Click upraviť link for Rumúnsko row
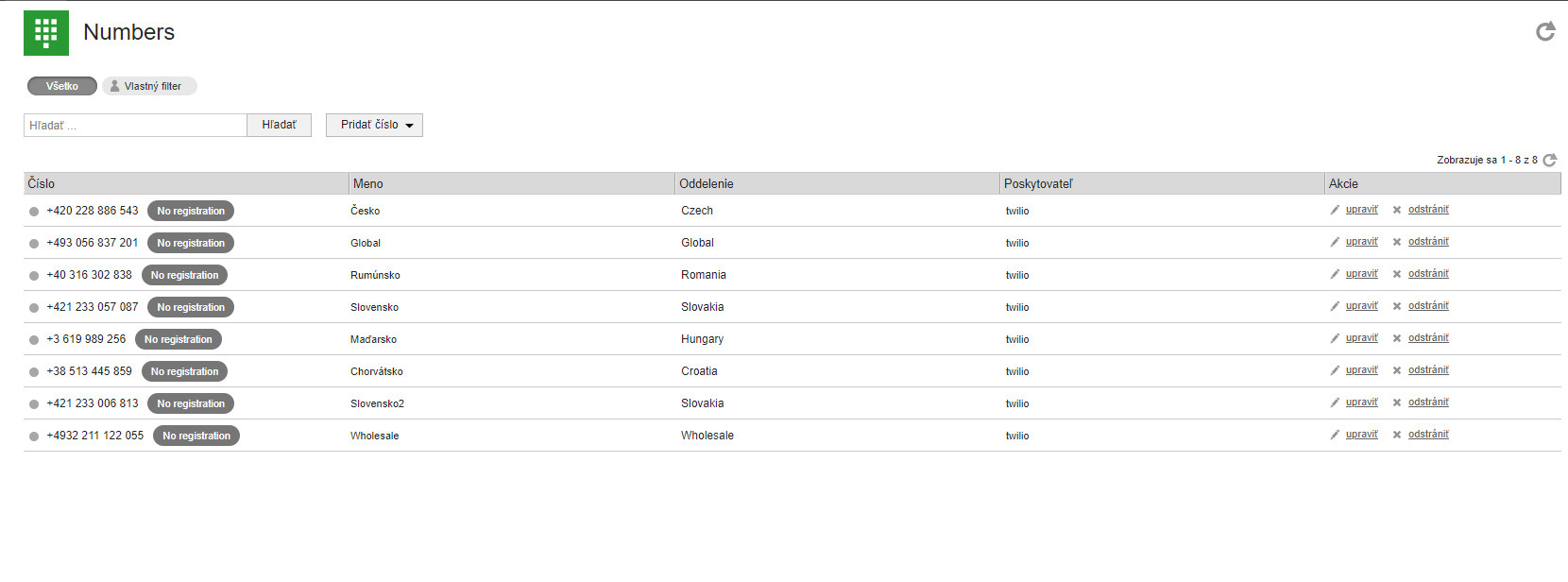The image size is (1568, 582). pos(1361,274)
